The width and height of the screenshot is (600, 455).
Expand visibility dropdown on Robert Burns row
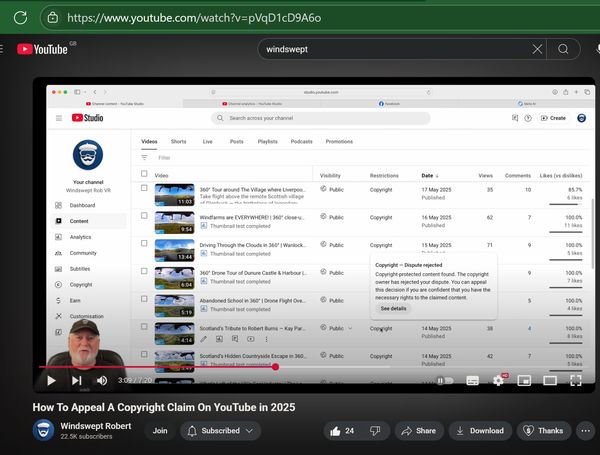[350, 328]
